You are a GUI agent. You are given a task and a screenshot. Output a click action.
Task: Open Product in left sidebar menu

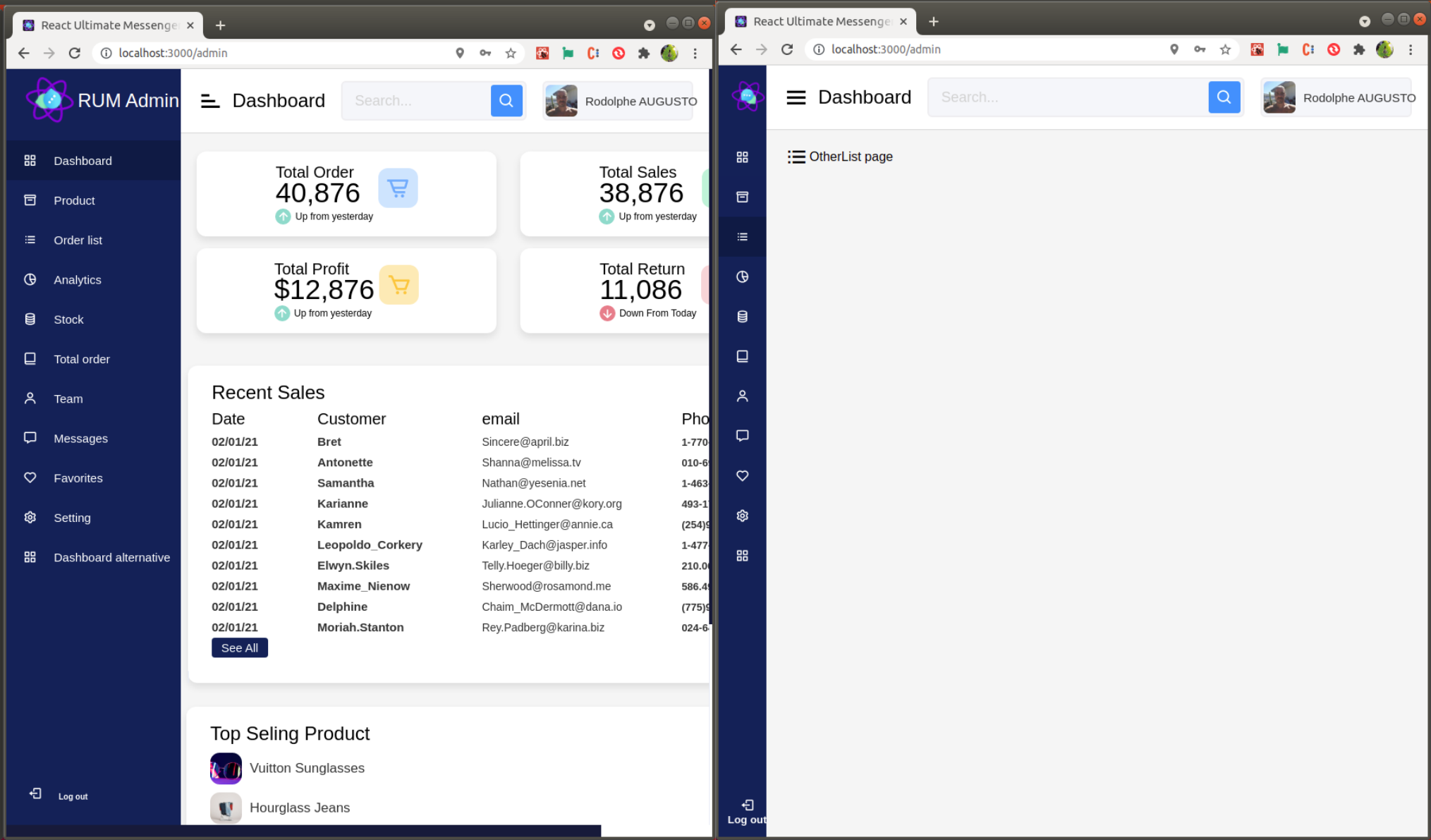click(74, 200)
